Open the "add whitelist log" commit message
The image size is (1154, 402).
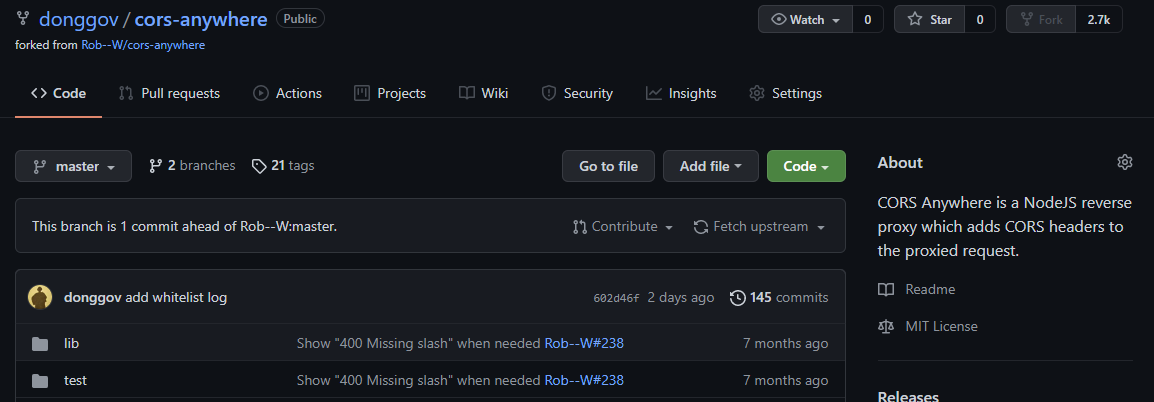tap(176, 297)
